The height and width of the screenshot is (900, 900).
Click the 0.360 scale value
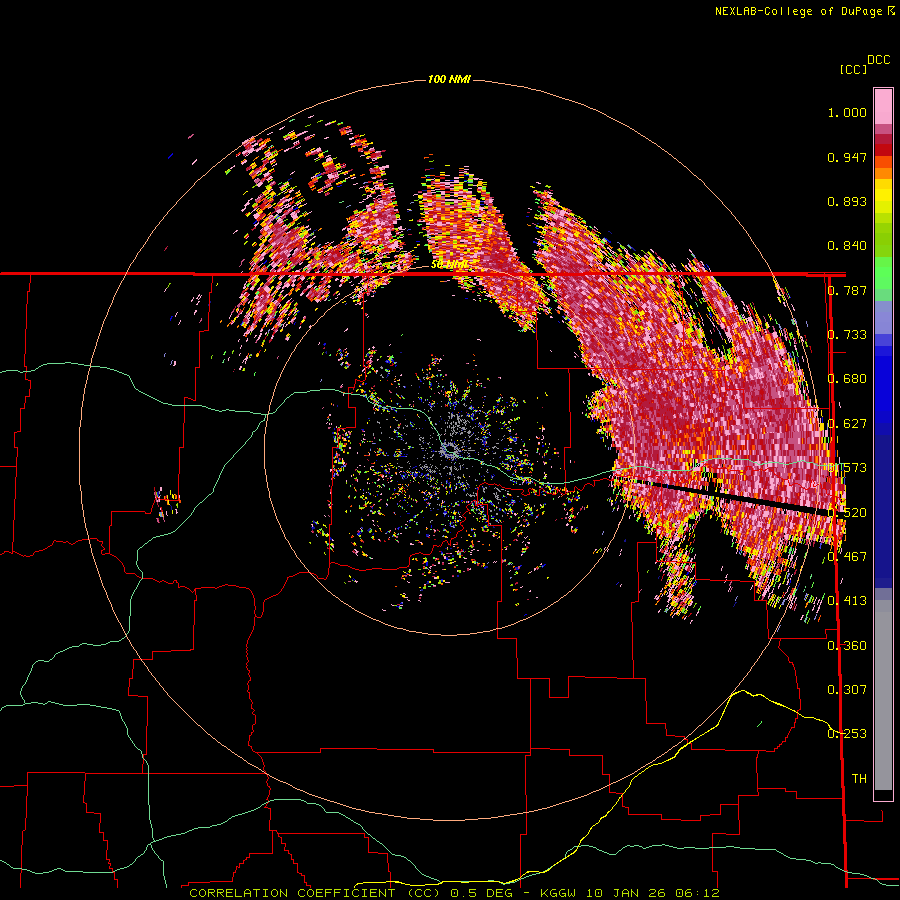(x=847, y=645)
